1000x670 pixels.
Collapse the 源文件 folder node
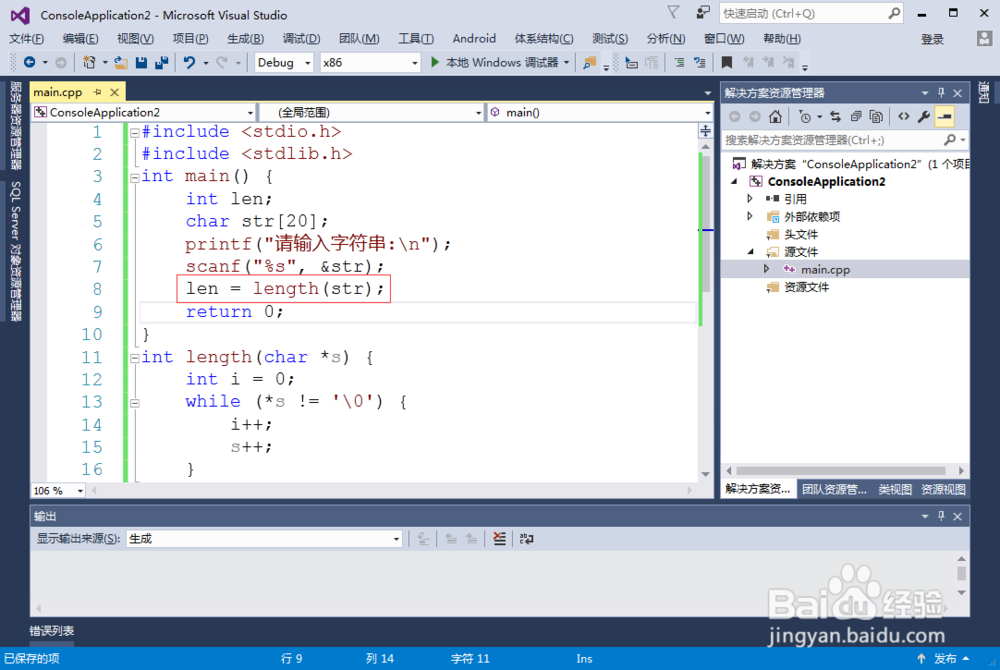tap(751, 252)
